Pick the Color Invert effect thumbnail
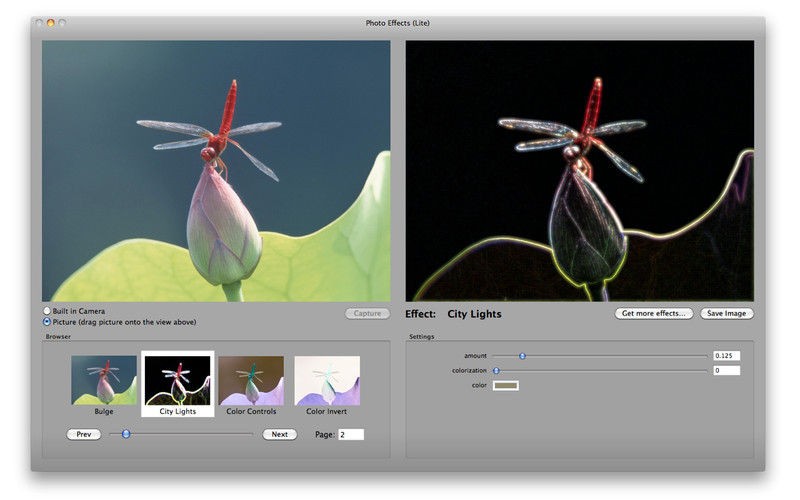This screenshot has height=500, width=800. (x=327, y=381)
